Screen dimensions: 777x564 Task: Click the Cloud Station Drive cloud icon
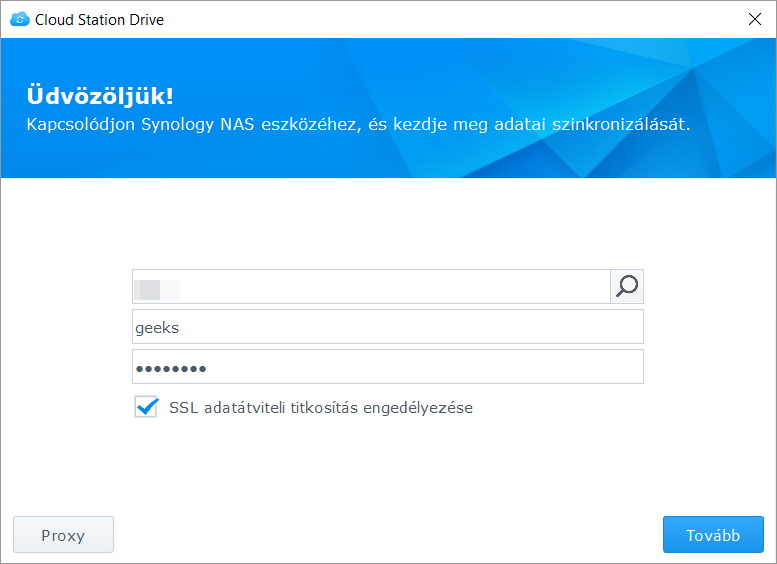[19, 19]
